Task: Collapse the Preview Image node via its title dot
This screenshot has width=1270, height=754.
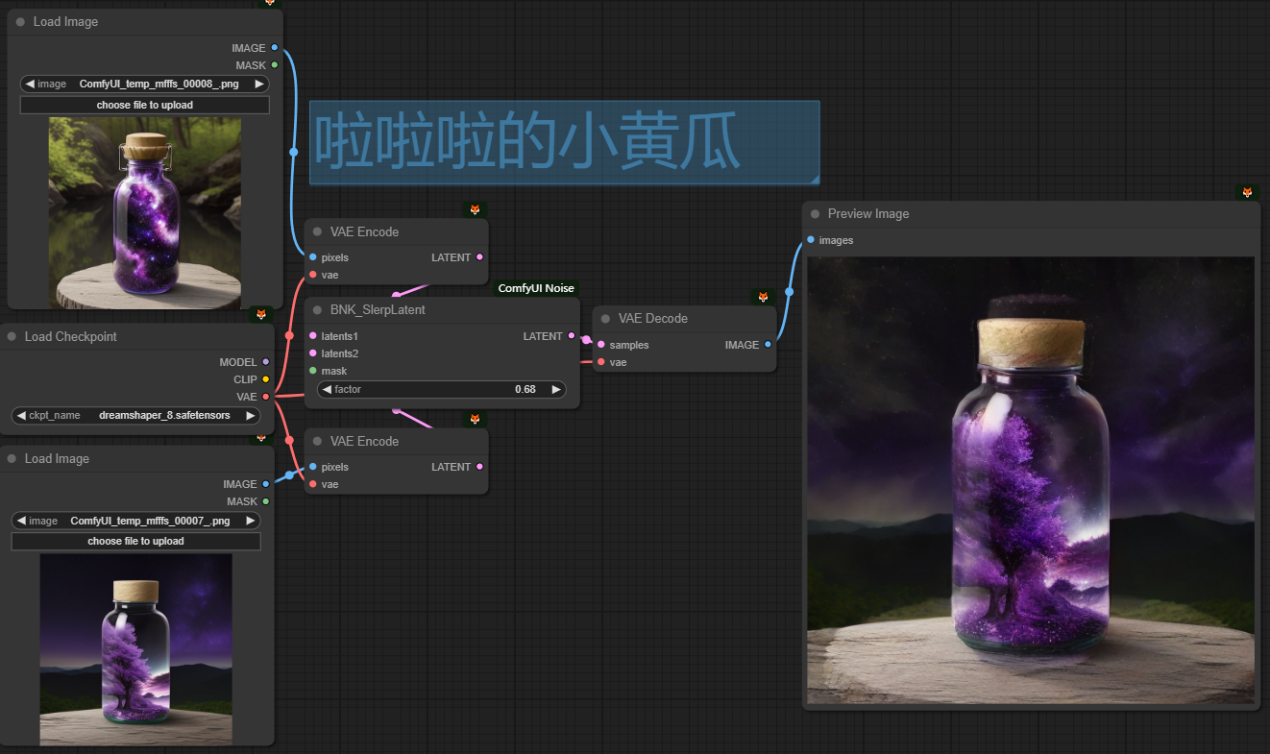Action: point(815,214)
